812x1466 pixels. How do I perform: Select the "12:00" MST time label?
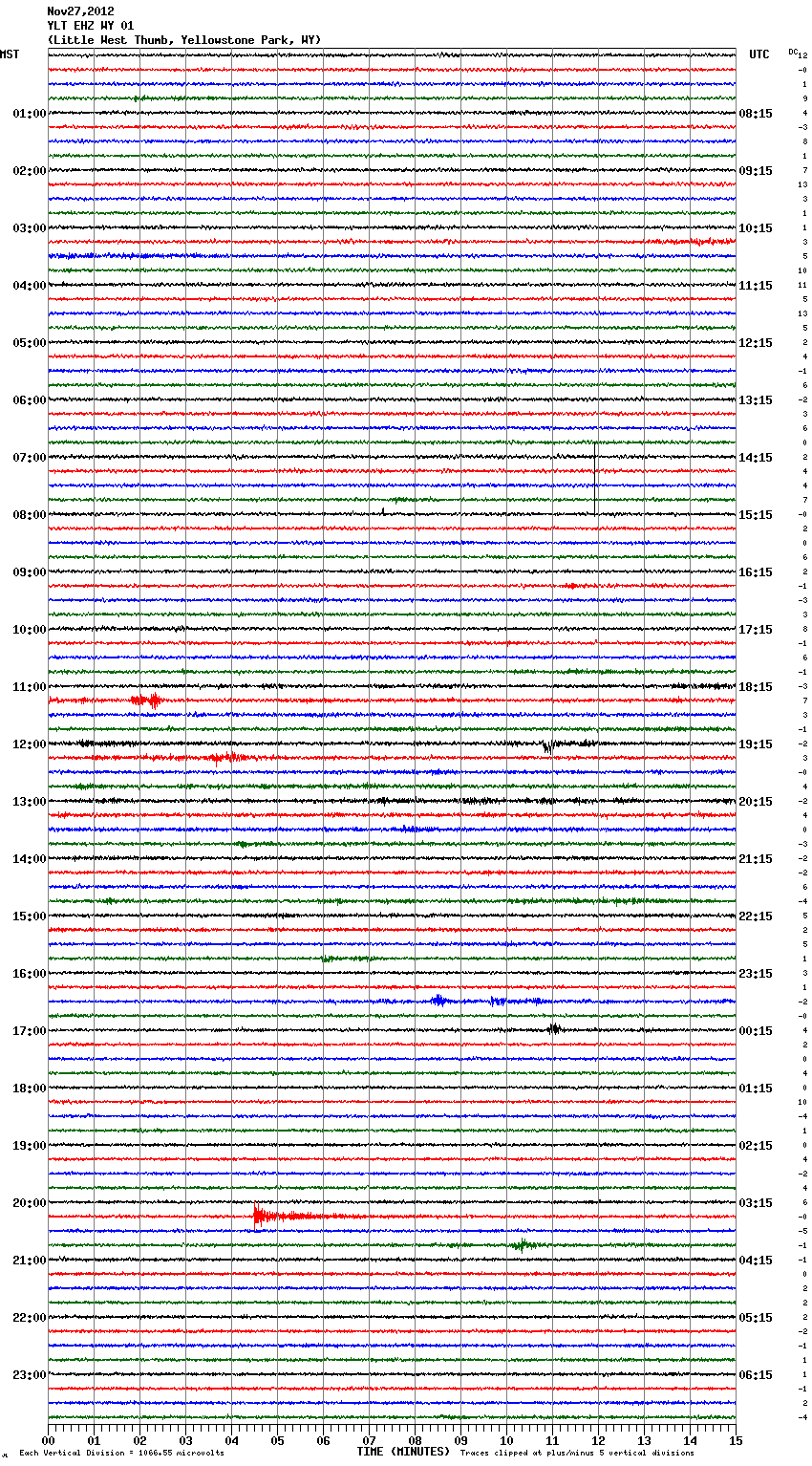(x=30, y=744)
